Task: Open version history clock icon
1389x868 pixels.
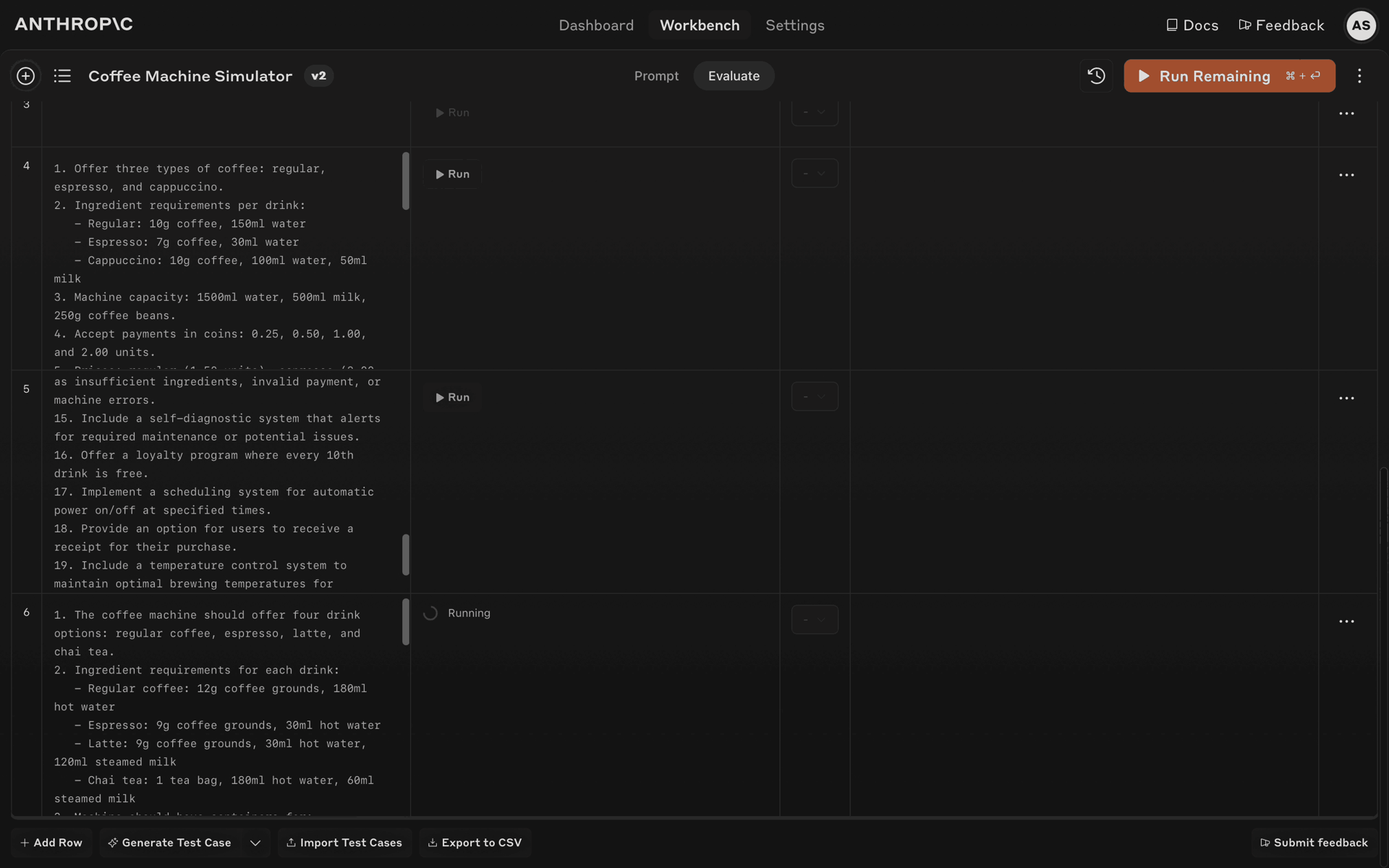Action: [1096, 76]
